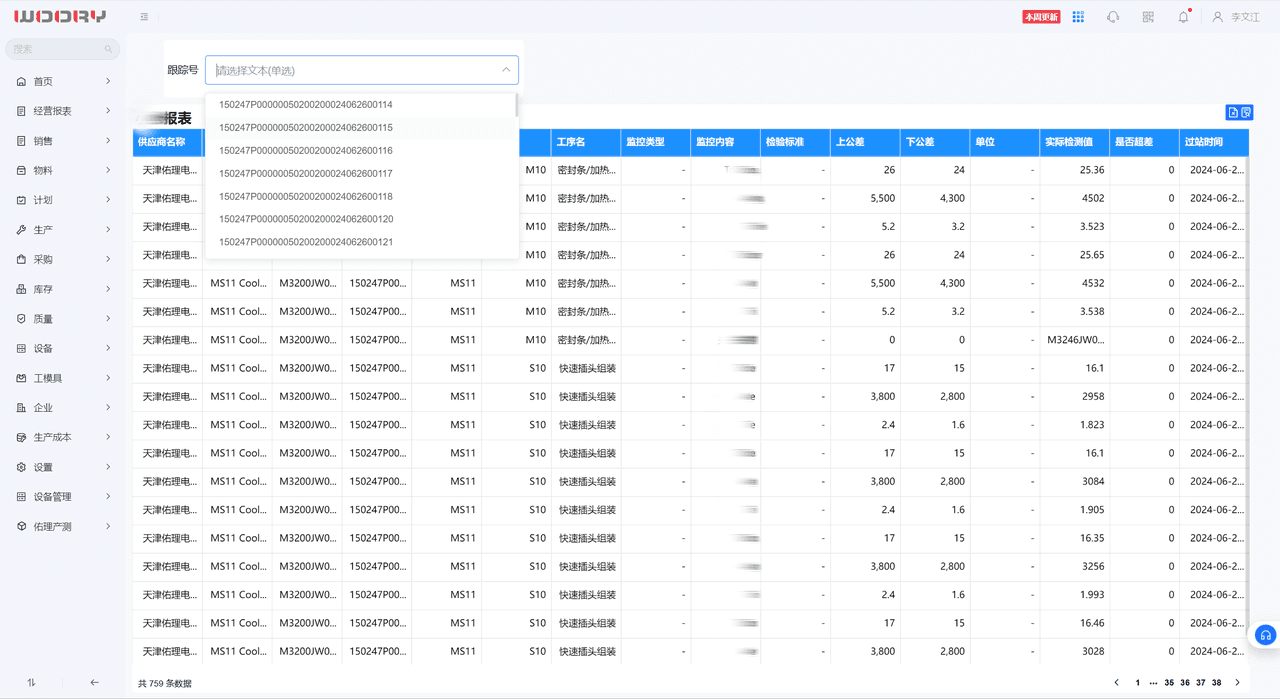Click the 工模具 icon
The height and width of the screenshot is (699, 1280).
pyautogui.click(x=22, y=378)
